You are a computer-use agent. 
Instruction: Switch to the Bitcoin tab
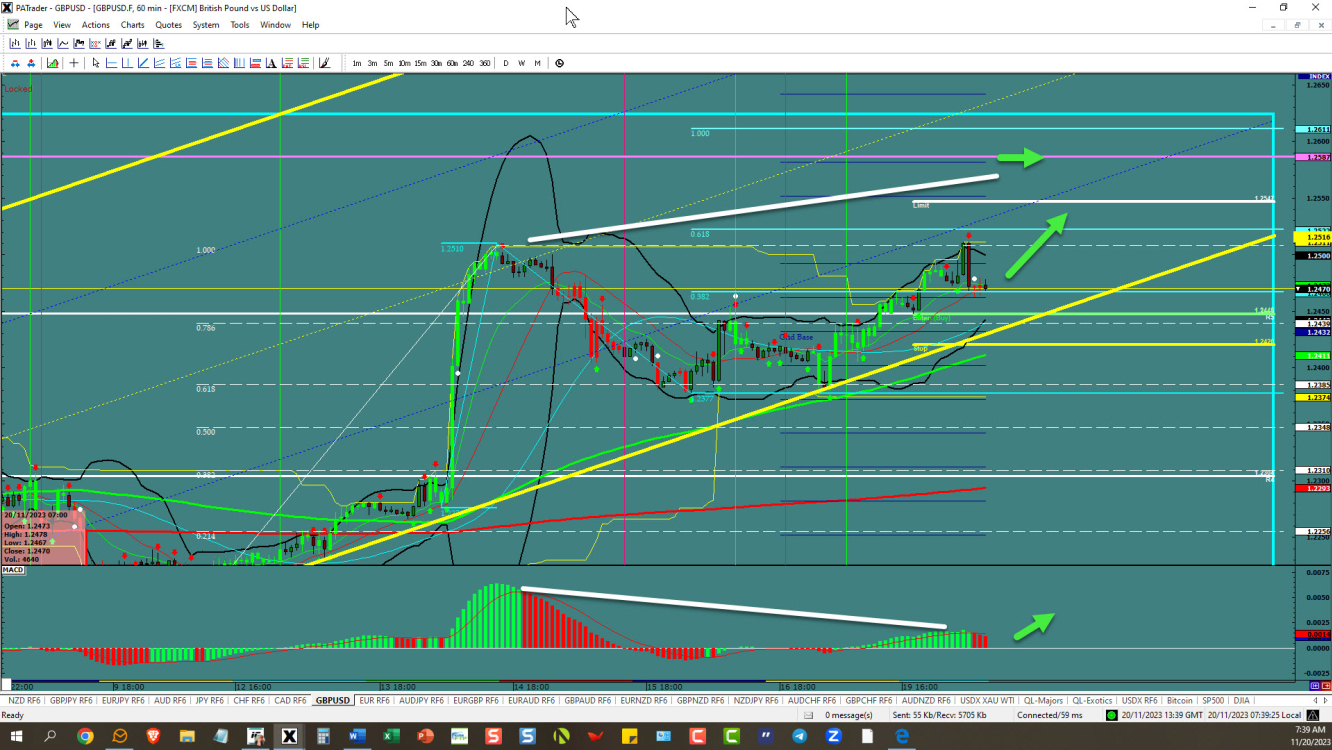click(x=1179, y=700)
